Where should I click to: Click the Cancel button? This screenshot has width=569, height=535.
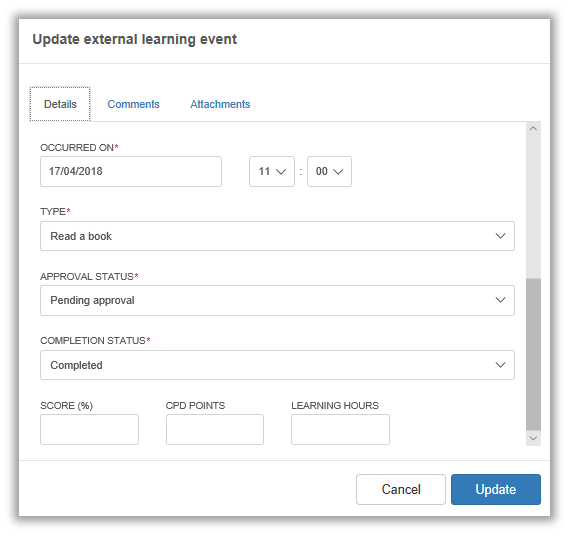[401, 489]
